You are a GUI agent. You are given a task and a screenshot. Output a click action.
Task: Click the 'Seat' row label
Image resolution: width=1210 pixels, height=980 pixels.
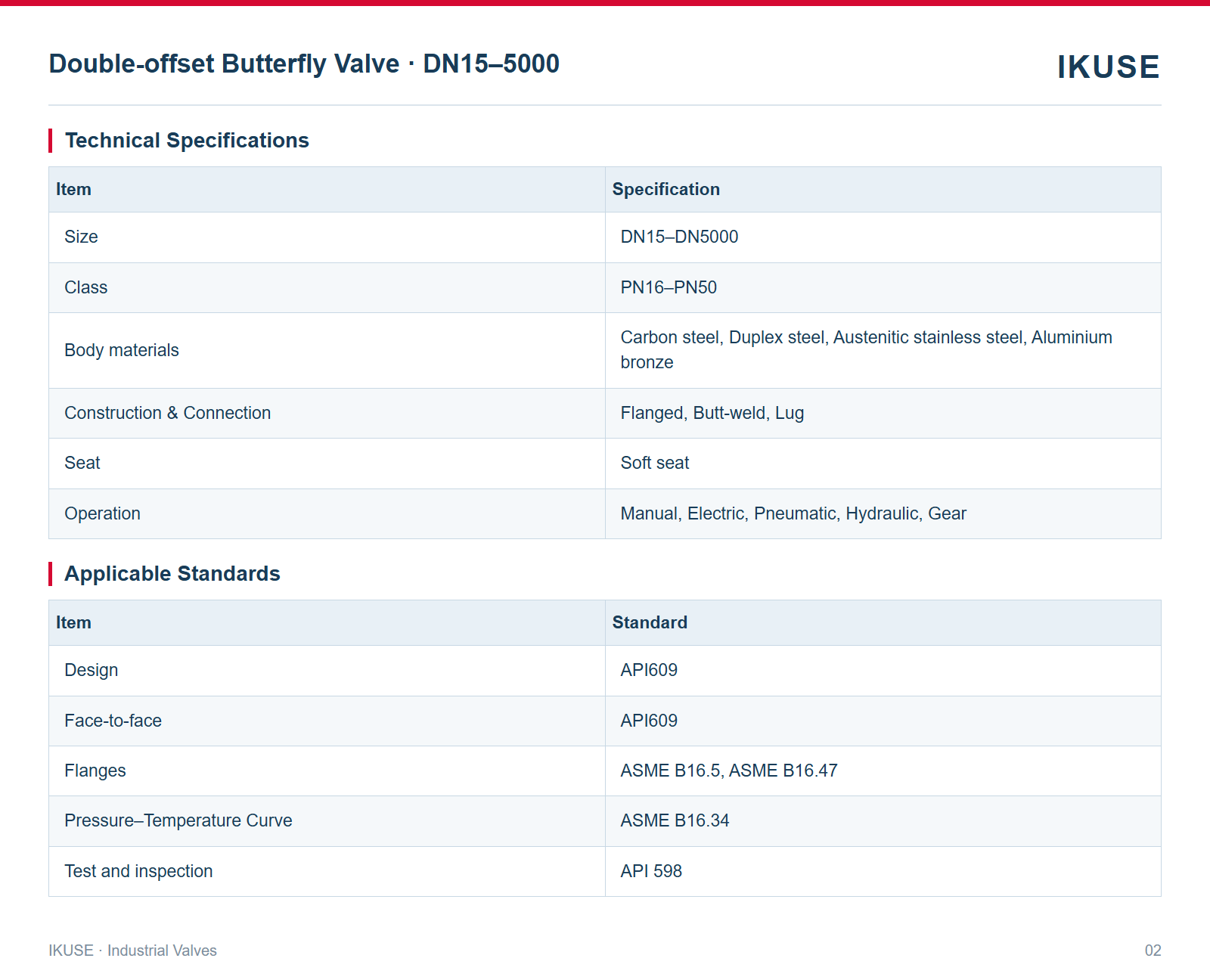click(x=82, y=463)
